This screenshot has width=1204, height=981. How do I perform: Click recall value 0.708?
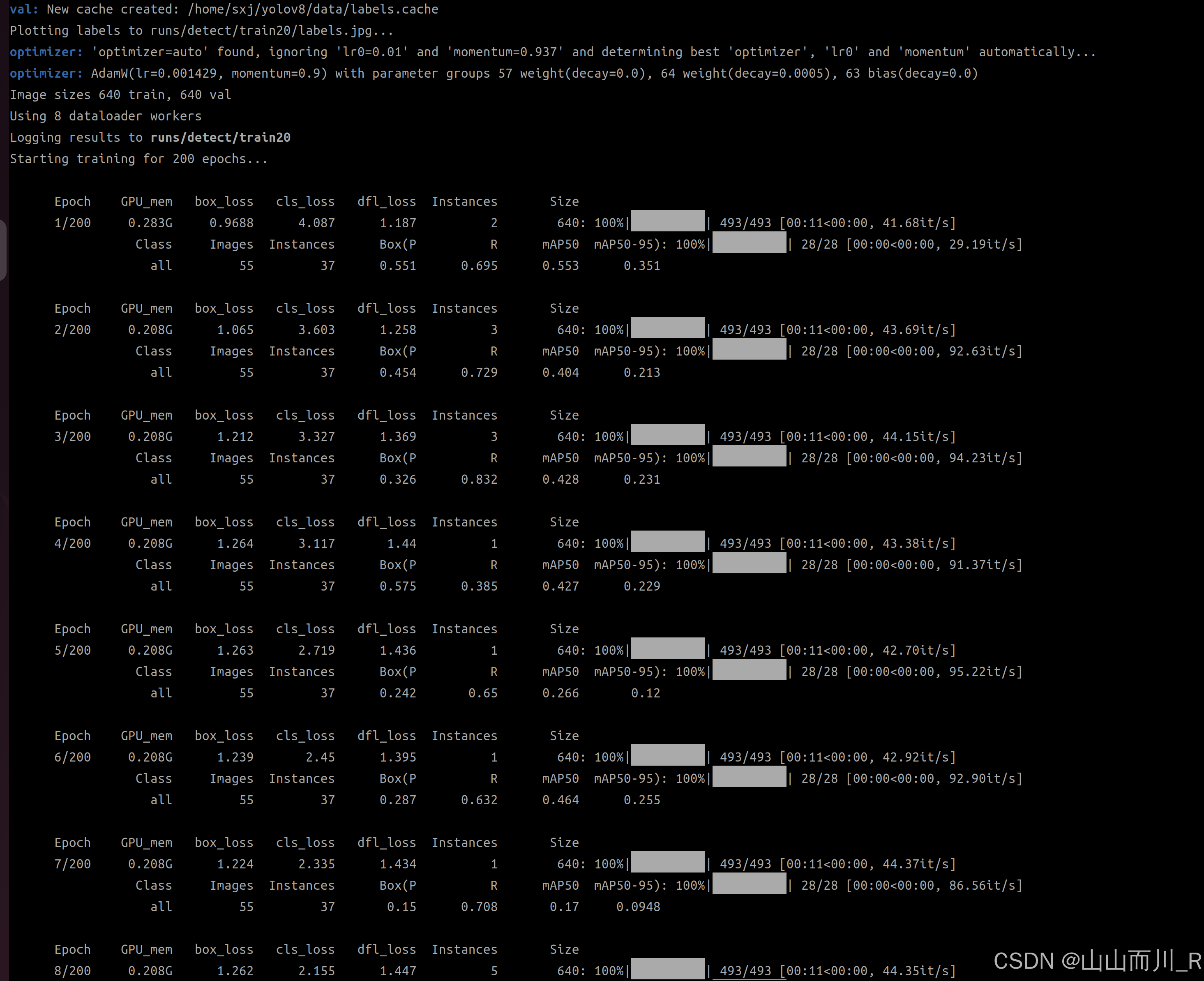[x=479, y=907]
